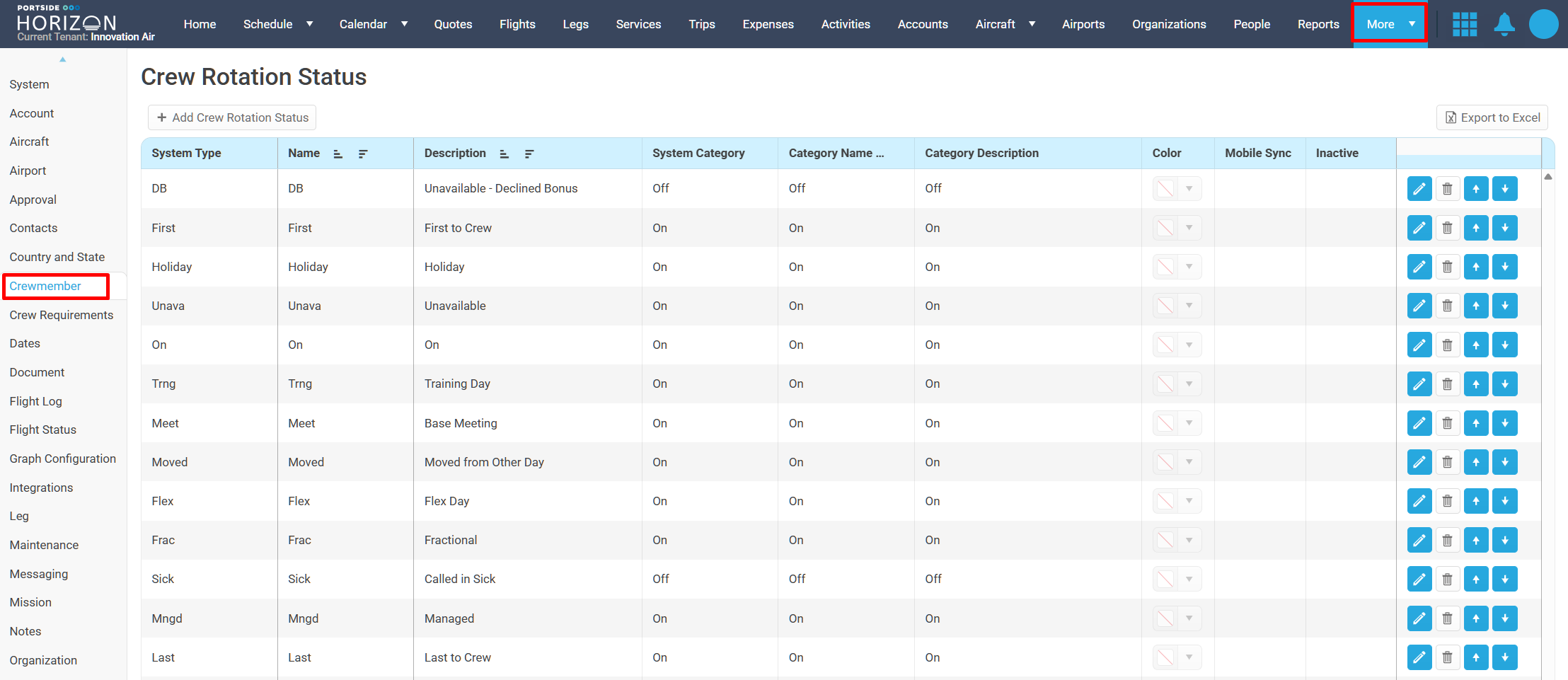1568x680 pixels.
Task: Move the Sick row up
Action: pyautogui.click(x=1475, y=580)
